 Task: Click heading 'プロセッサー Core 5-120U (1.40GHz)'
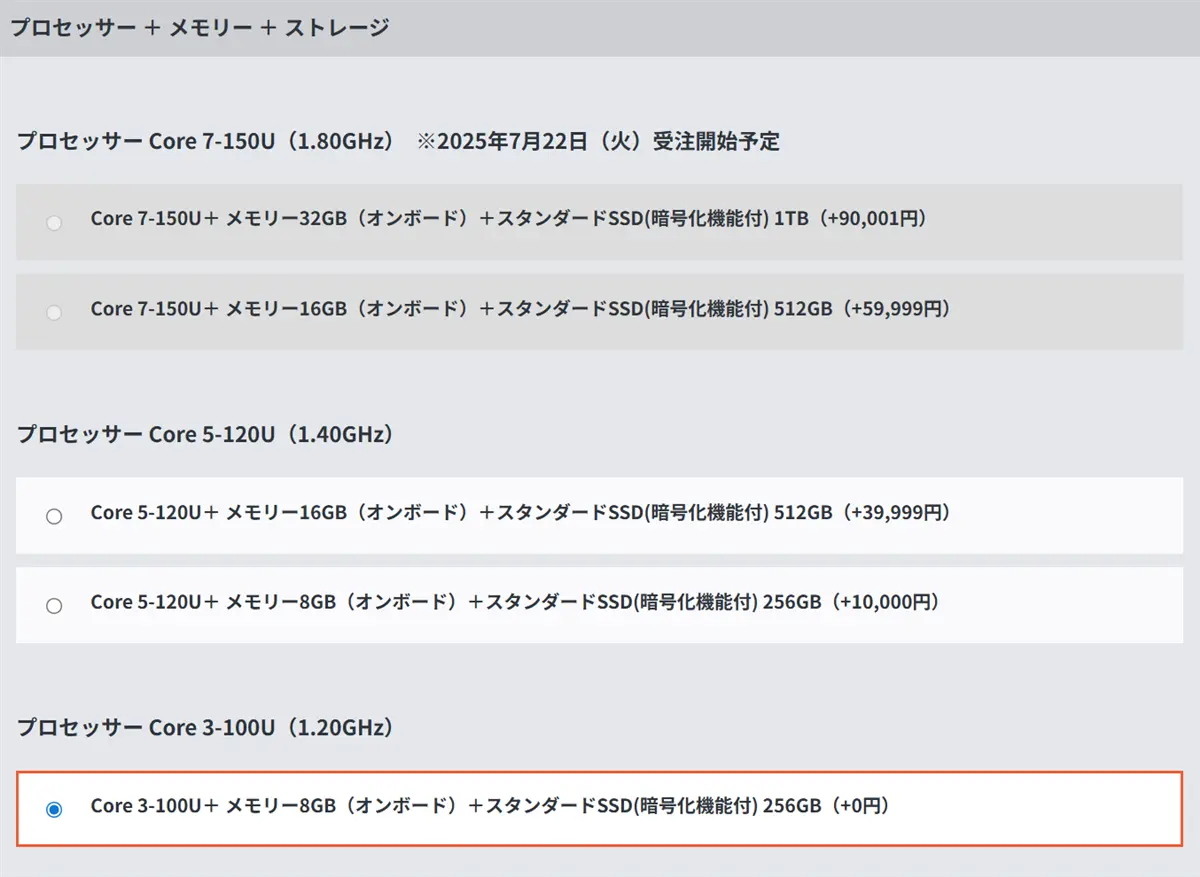pos(205,434)
